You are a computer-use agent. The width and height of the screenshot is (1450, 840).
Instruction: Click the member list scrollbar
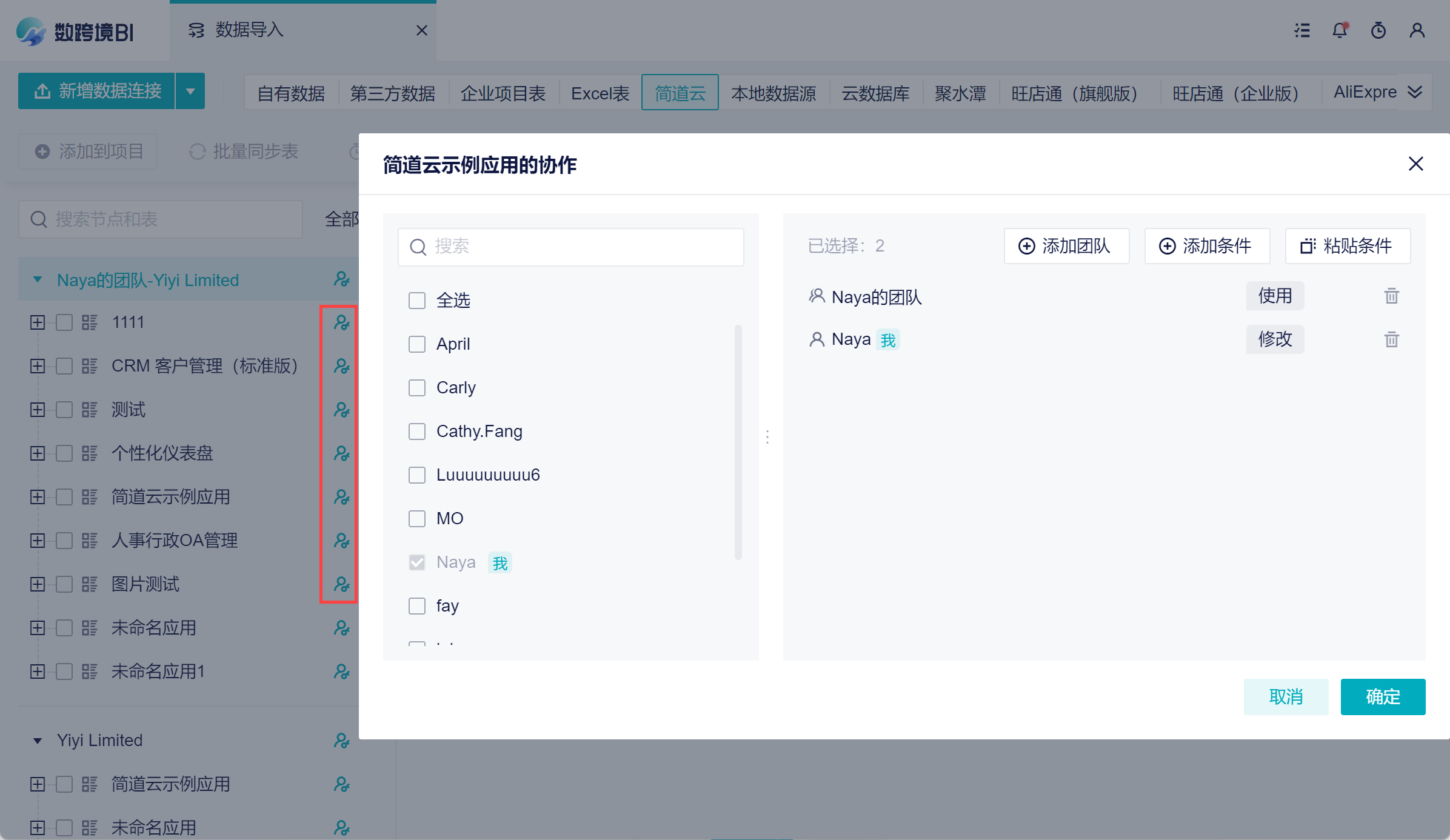pyautogui.click(x=738, y=442)
